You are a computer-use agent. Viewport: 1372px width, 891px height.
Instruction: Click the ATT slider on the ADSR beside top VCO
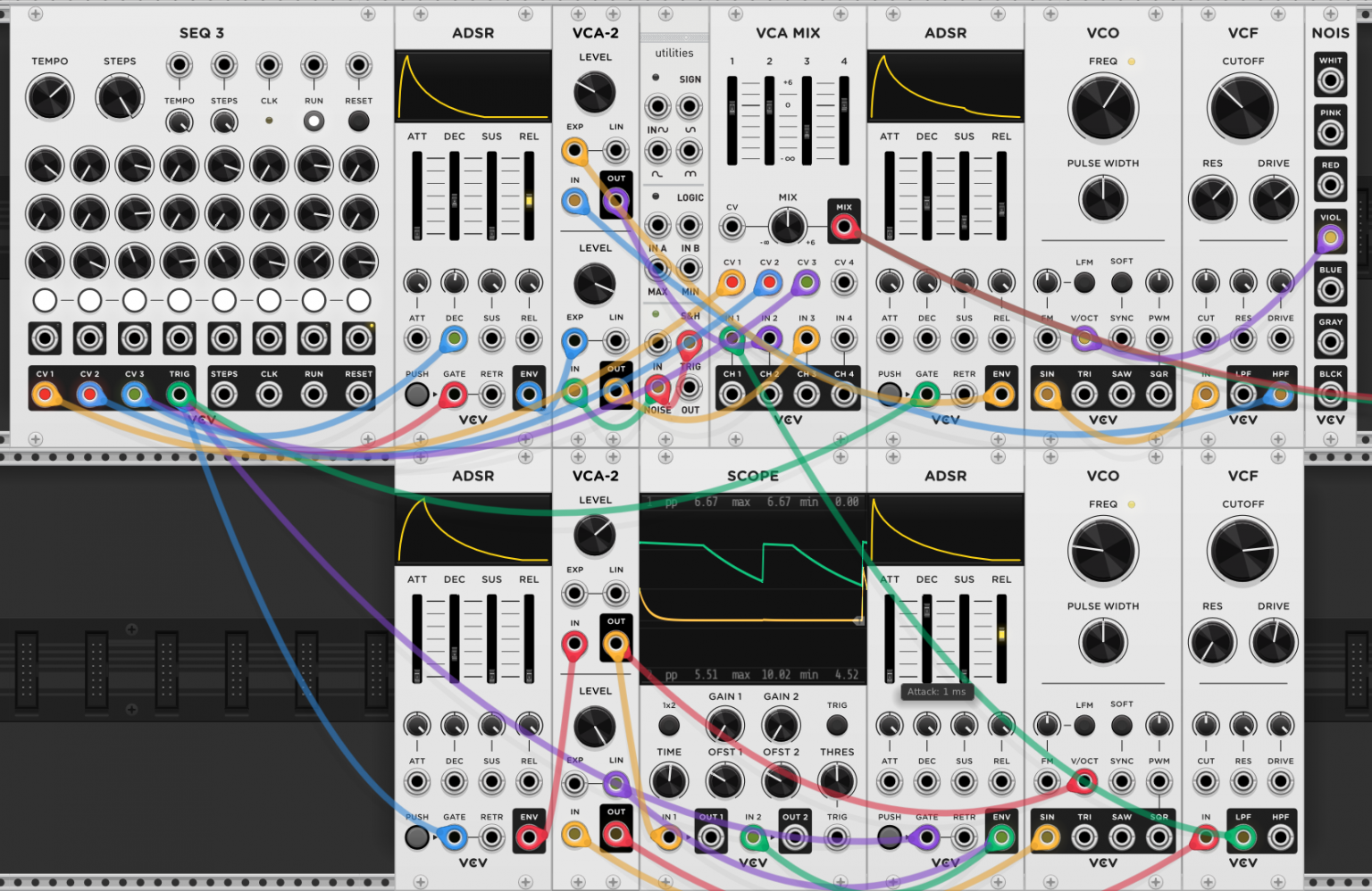890,196
